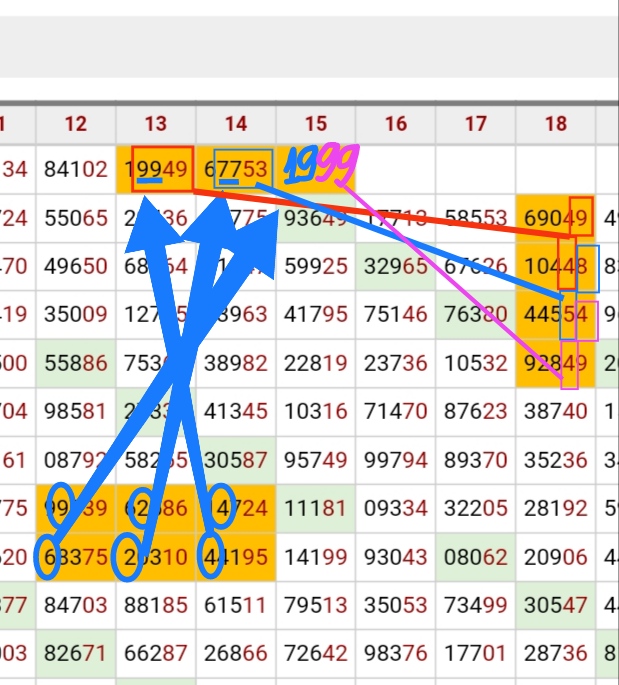Select column header 18
This screenshot has width=619, height=685.
(x=556, y=124)
